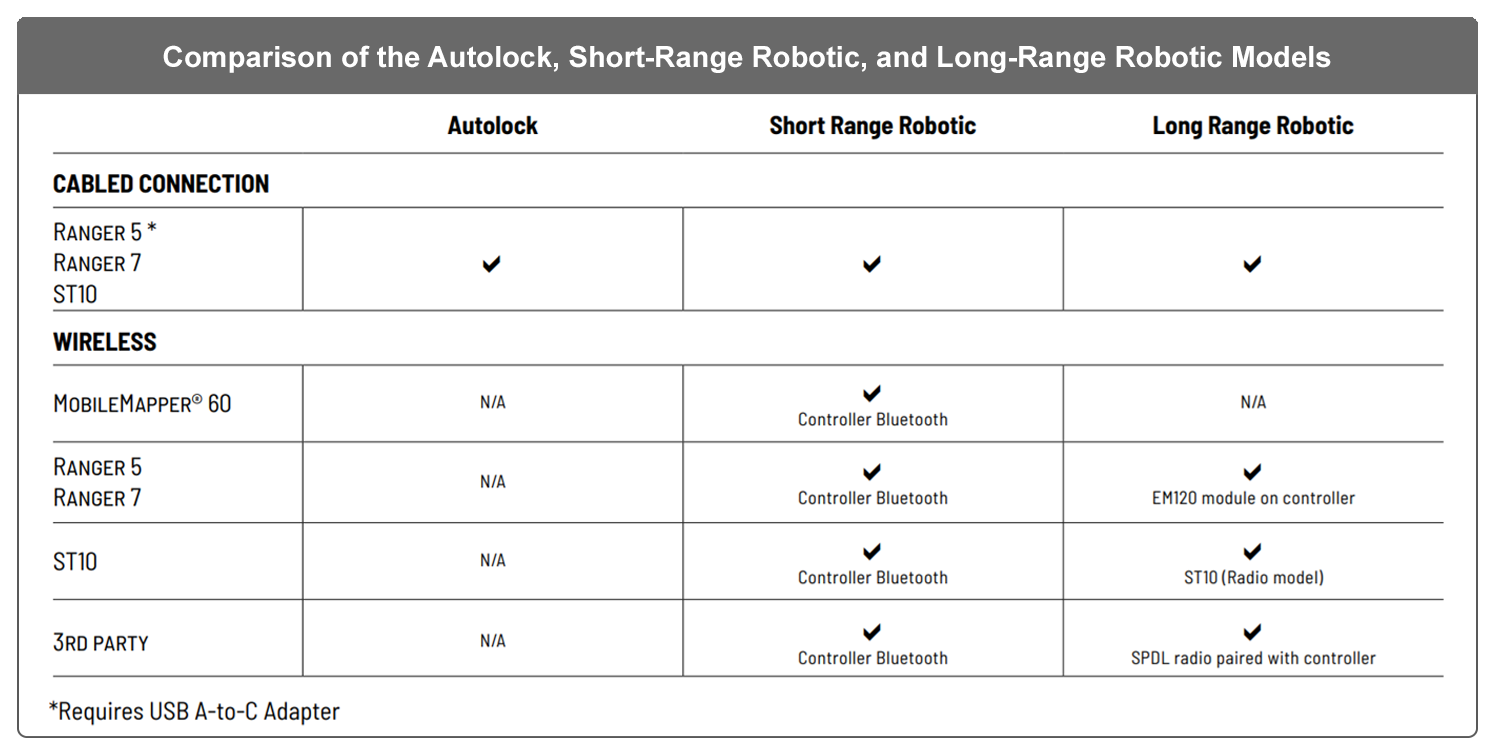Screen dimensions: 1500x755
Task: Click the CABLED CONNECTION section heading
Action: [x=161, y=184]
